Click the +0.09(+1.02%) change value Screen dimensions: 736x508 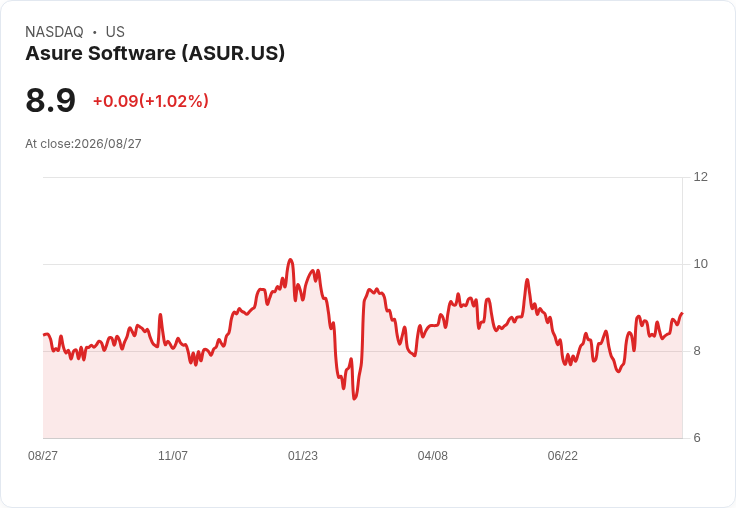pyautogui.click(x=151, y=101)
